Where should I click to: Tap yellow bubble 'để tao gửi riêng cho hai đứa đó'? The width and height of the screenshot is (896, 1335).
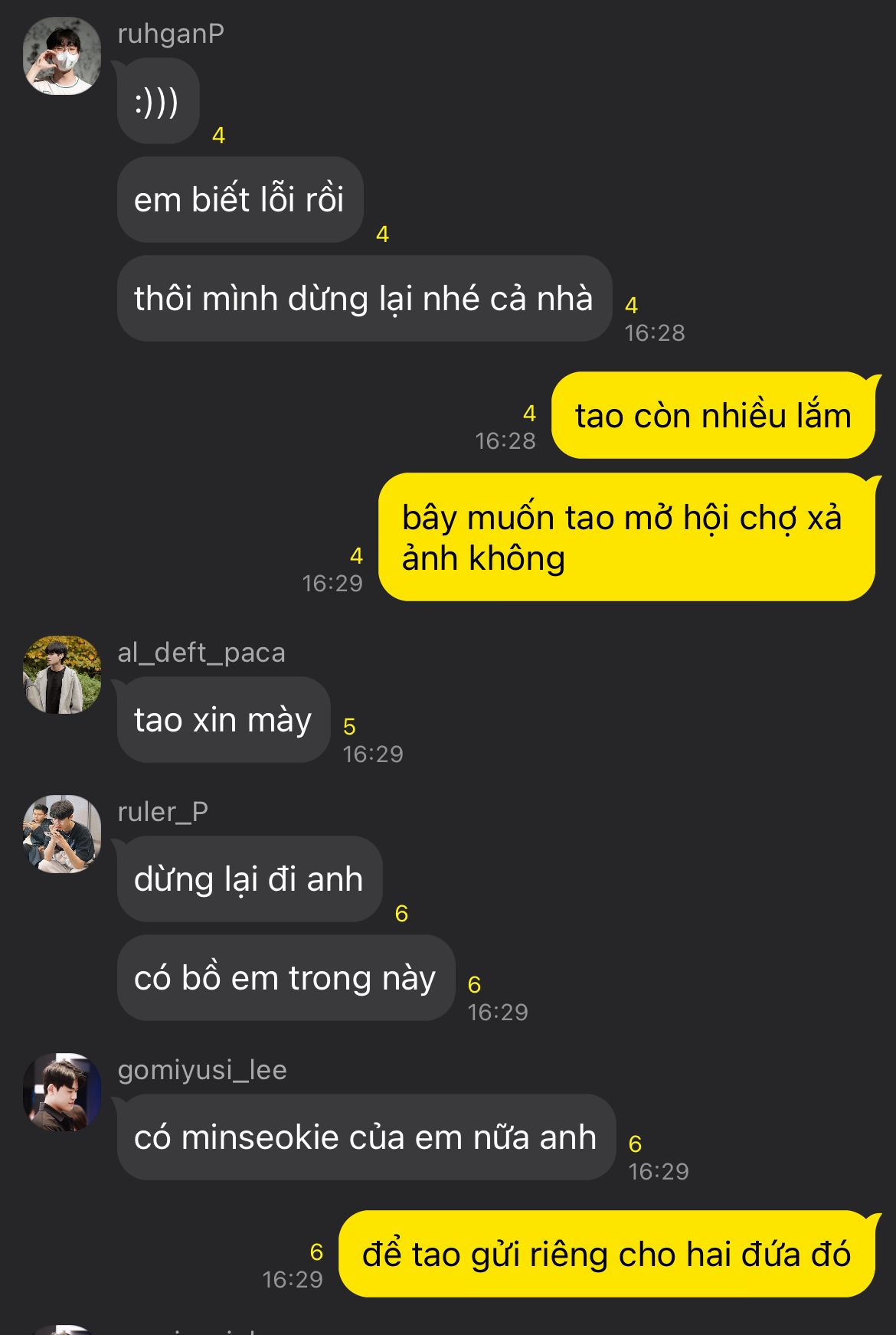point(608,1254)
